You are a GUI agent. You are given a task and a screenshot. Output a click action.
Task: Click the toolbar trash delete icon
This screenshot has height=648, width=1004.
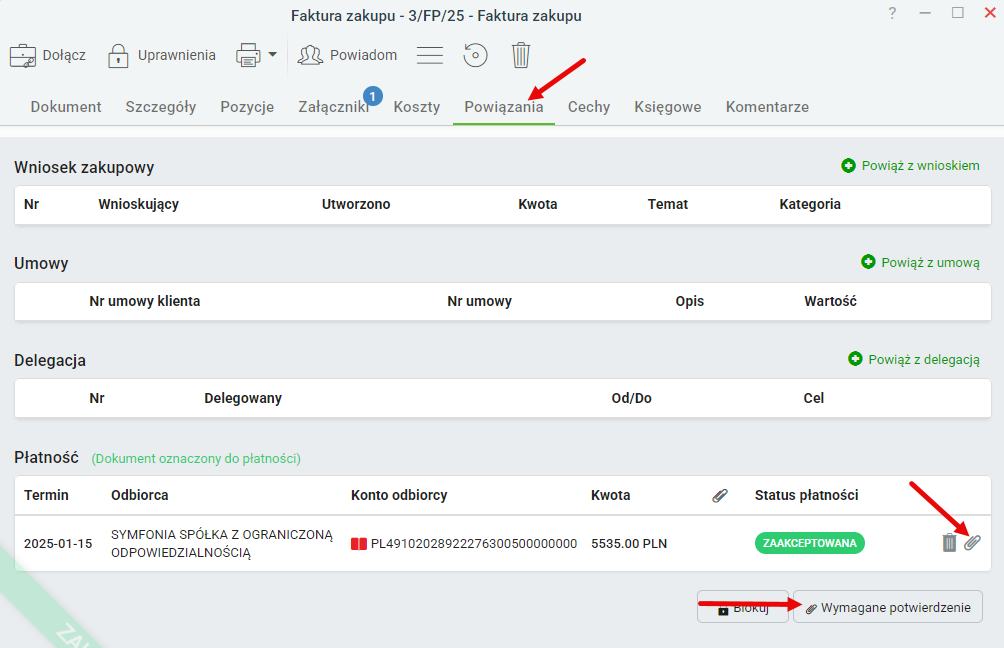tap(521, 55)
